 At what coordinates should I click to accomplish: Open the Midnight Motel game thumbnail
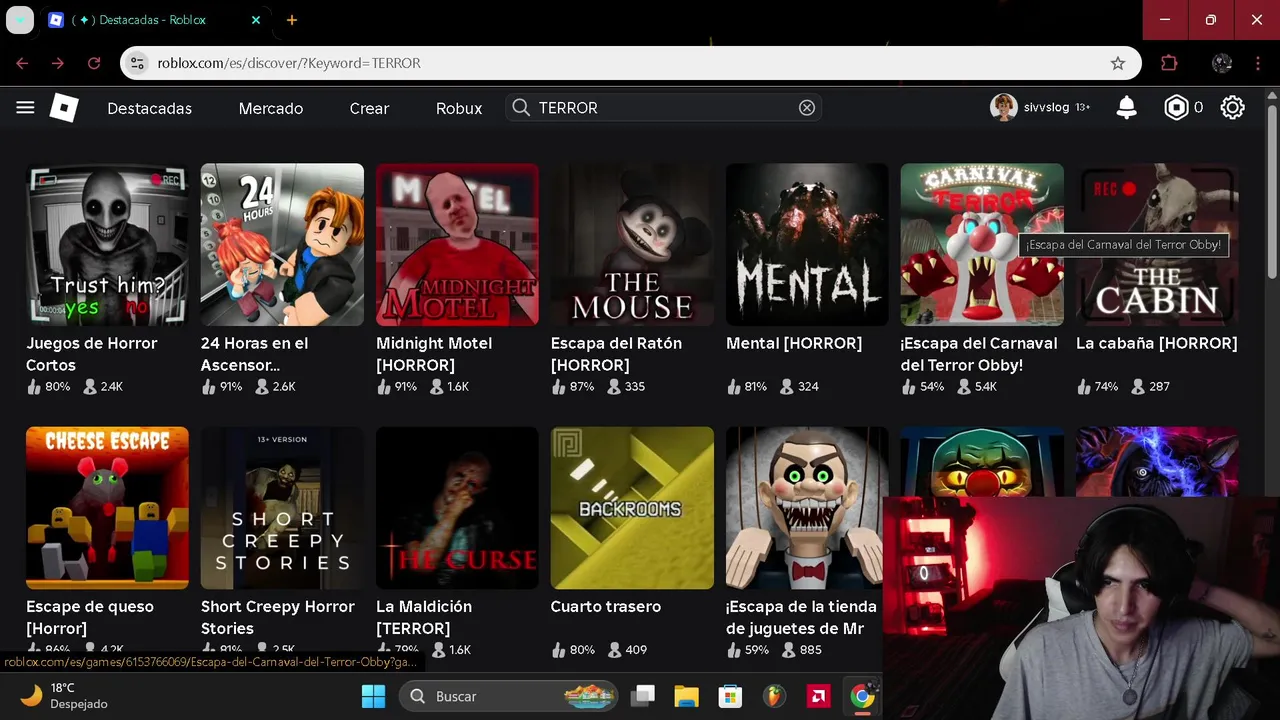[x=457, y=244]
